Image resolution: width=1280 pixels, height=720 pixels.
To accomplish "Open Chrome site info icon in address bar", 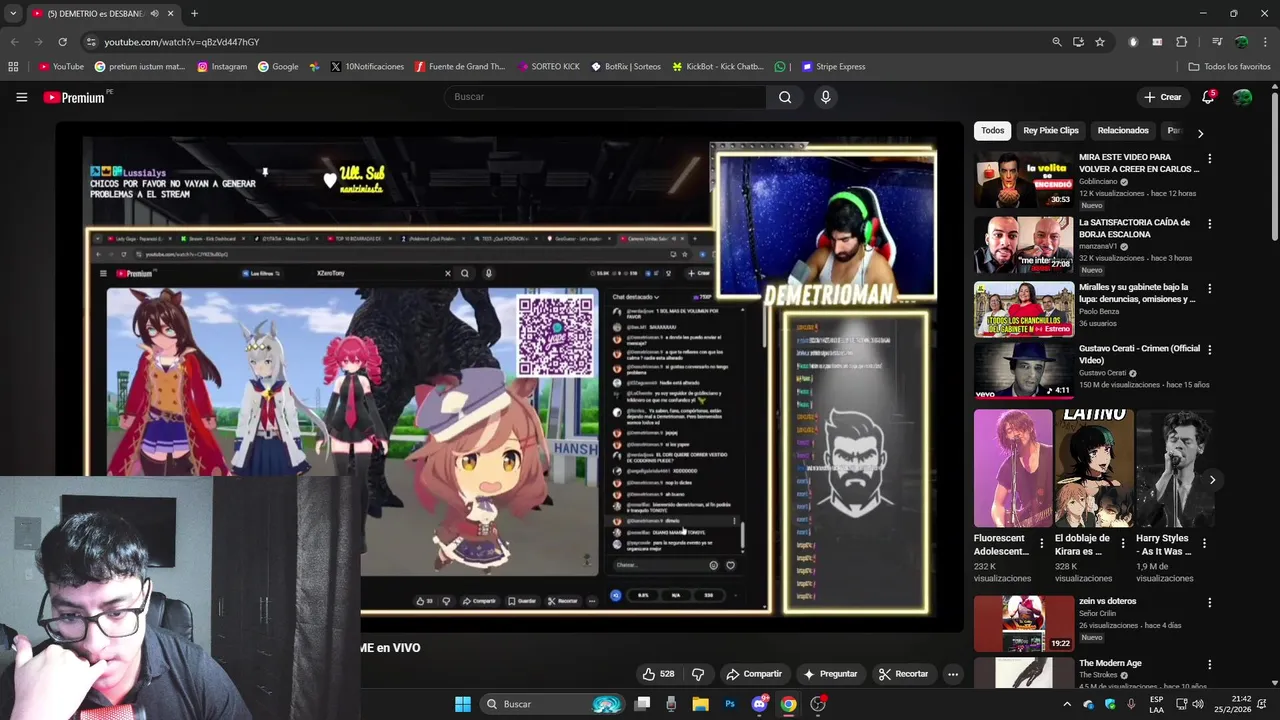I will [x=91, y=42].
